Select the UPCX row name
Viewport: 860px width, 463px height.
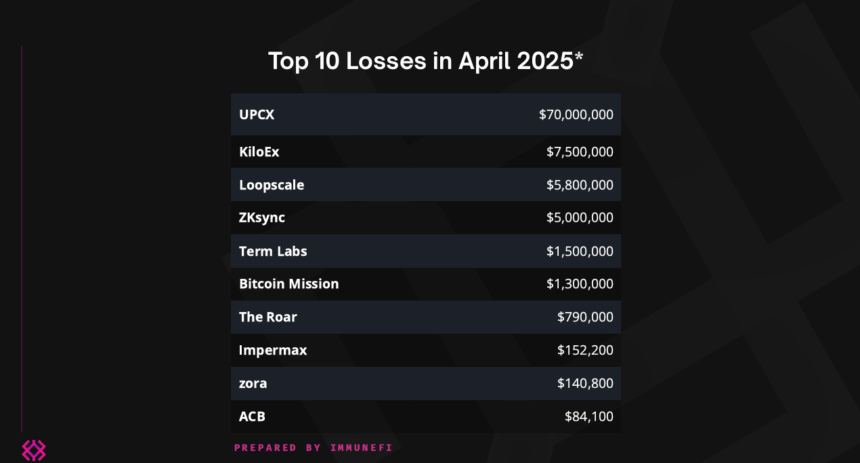click(257, 115)
